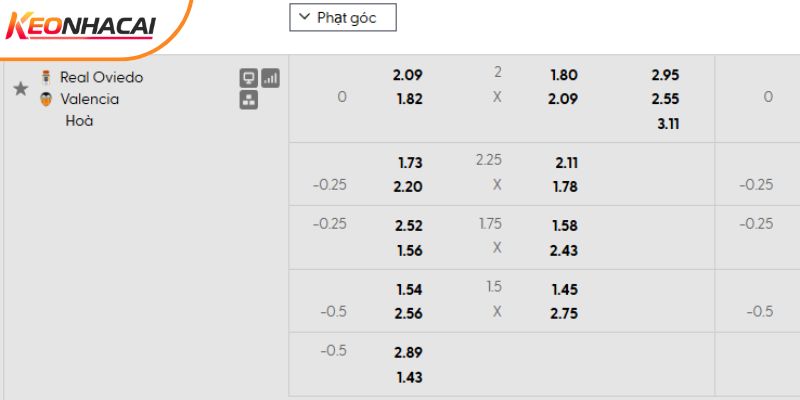Select the Valencia team name
The image size is (800, 400).
coord(89,99)
